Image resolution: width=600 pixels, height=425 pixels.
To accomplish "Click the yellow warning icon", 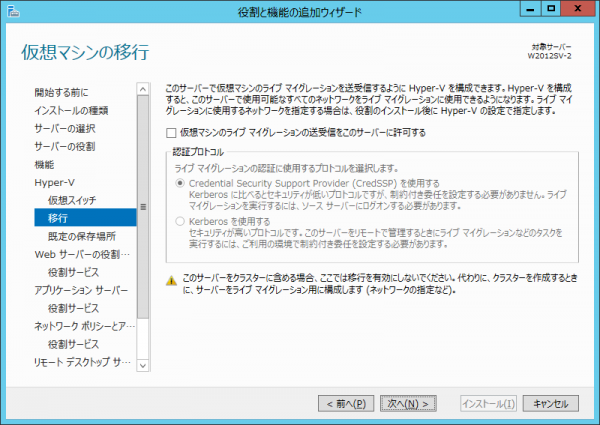I will click(x=171, y=282).
